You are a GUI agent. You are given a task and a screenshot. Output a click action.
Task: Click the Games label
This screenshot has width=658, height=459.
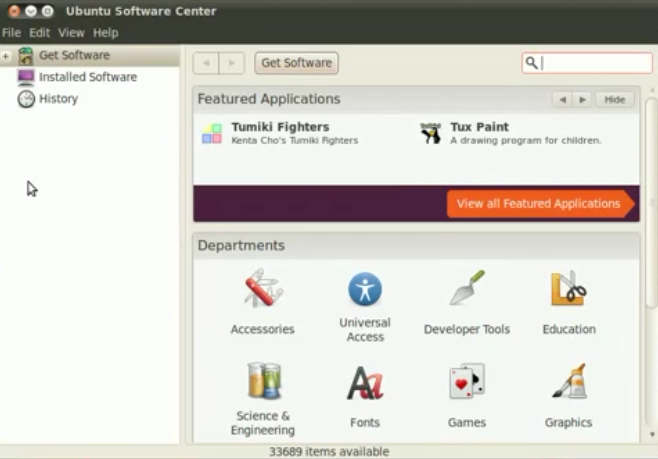[467, 422]
